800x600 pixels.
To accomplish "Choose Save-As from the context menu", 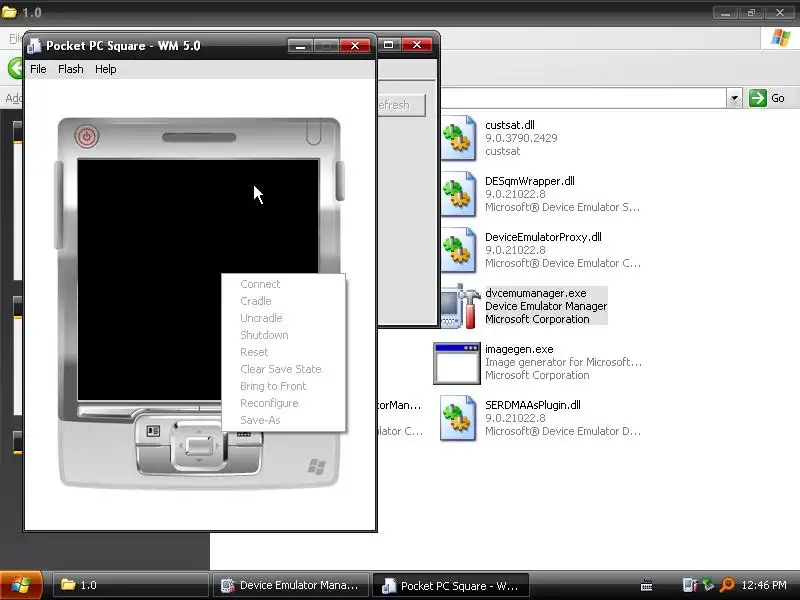I will (260, 420).
